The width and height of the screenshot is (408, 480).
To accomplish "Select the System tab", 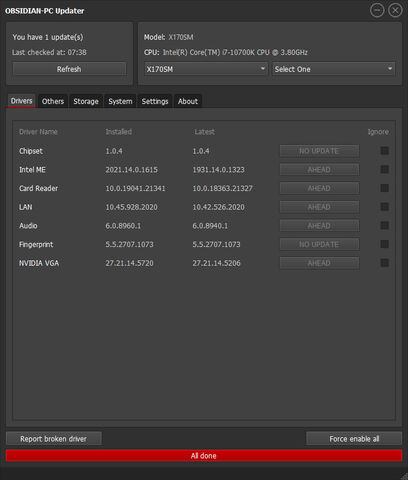I will [x=120, y=101].
